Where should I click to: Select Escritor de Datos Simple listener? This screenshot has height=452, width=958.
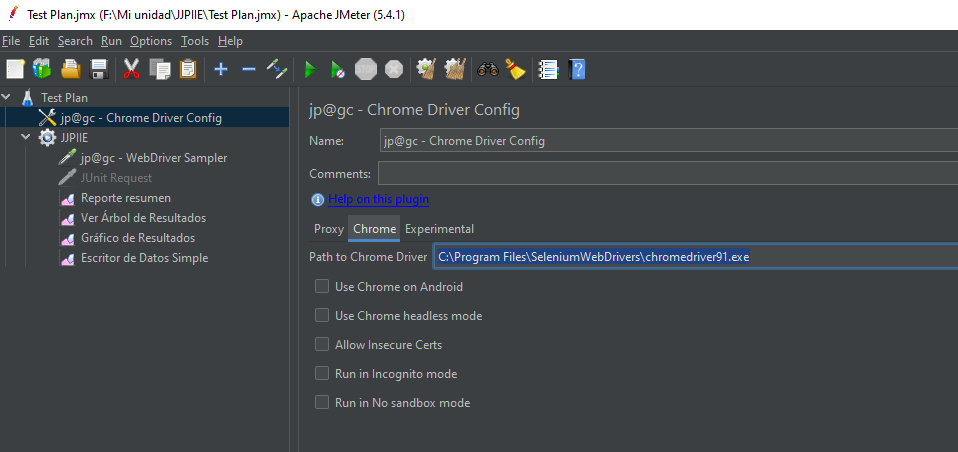click(144, 258)
